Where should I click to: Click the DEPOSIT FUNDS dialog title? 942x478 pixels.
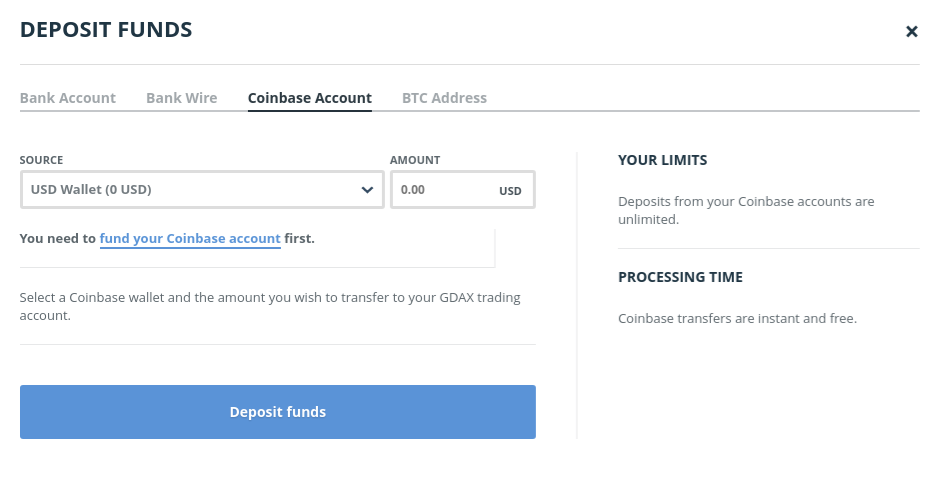coord(106,29)
